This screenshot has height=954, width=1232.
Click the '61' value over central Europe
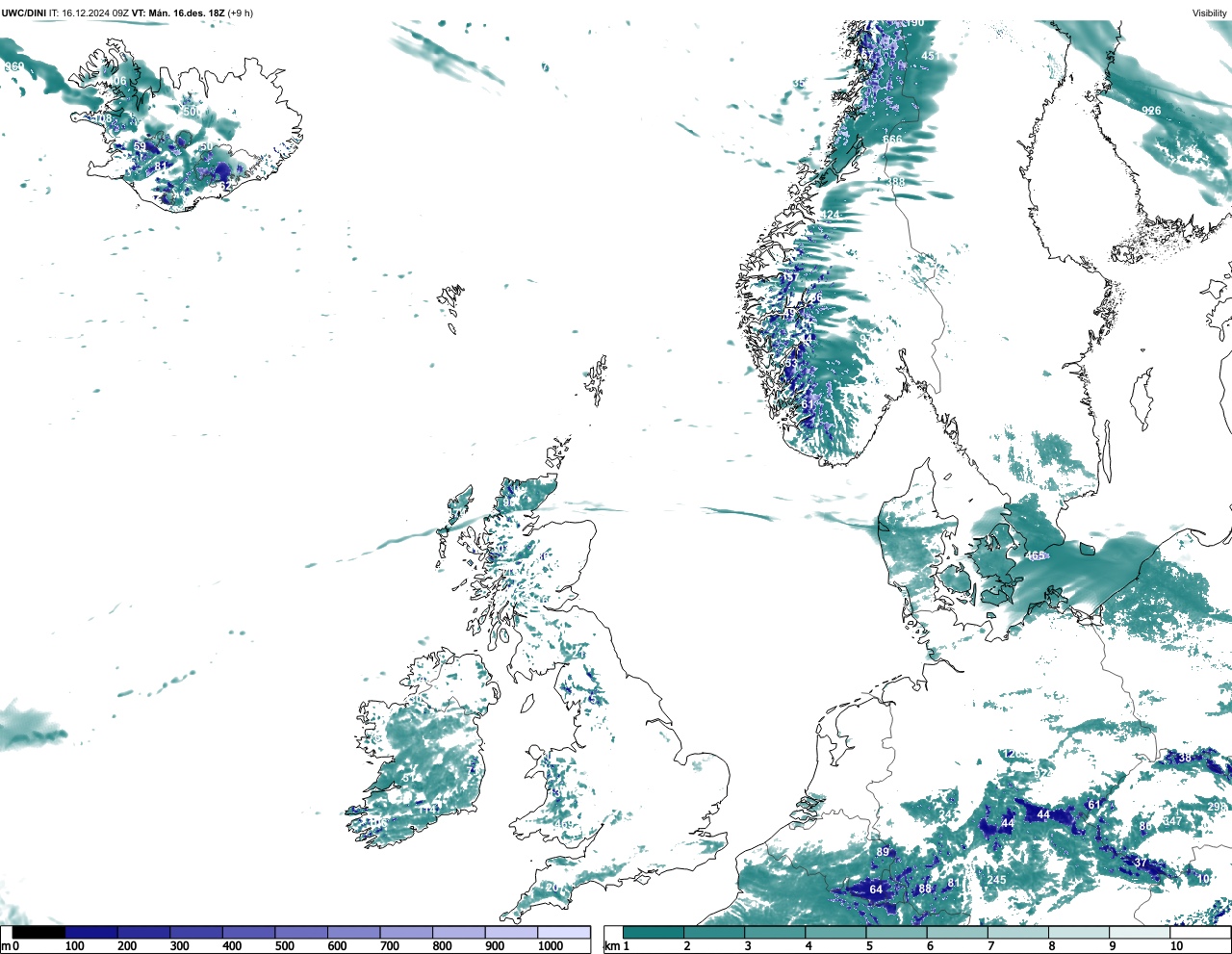pyautogui.click(x=1093, y=805)
